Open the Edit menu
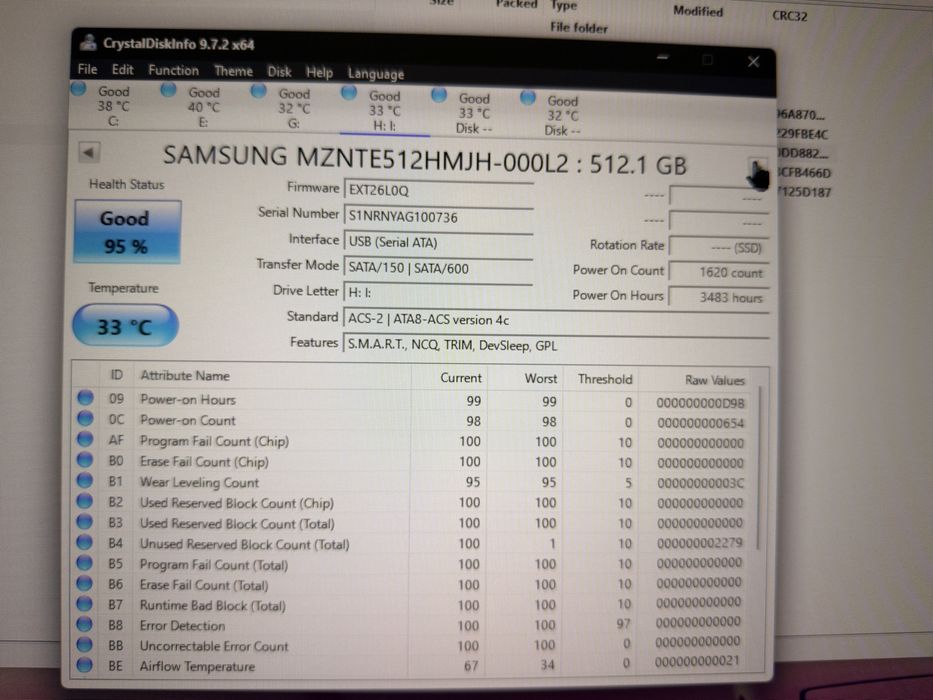The height and width of the screenshot is (700, 933). [123, 70]
